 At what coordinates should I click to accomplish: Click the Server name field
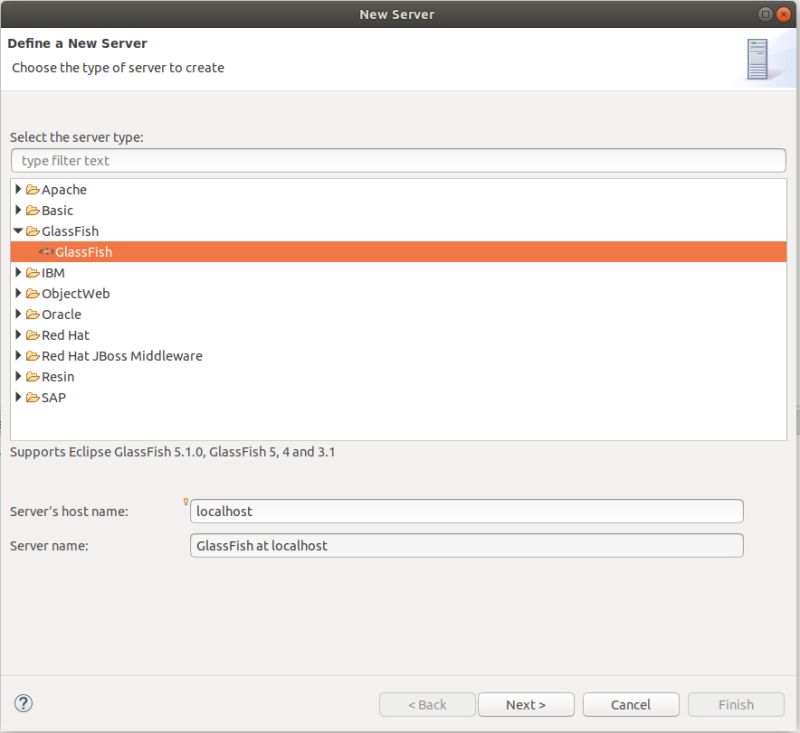(x=466, y=545)
